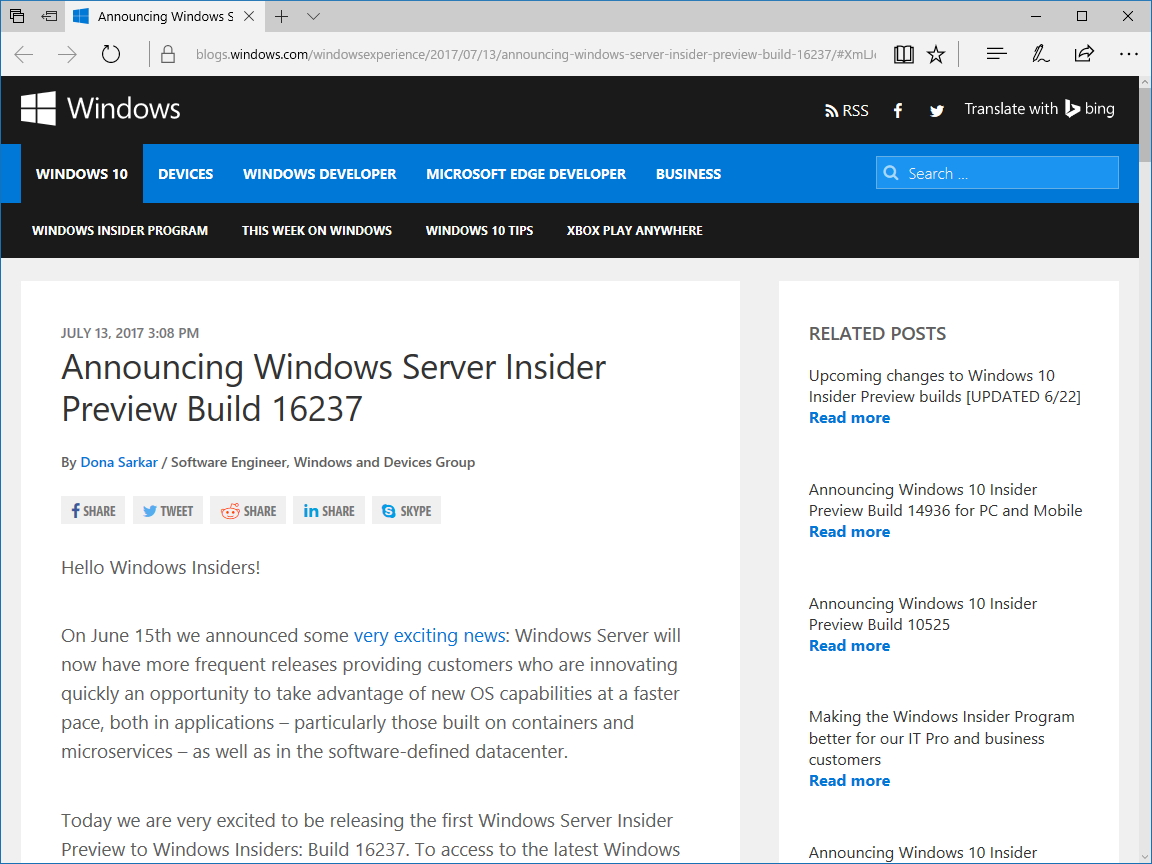Viewport: 1152px width, 864px height.
Task: Toggle reading view for the article
Action: click(903, 54)
